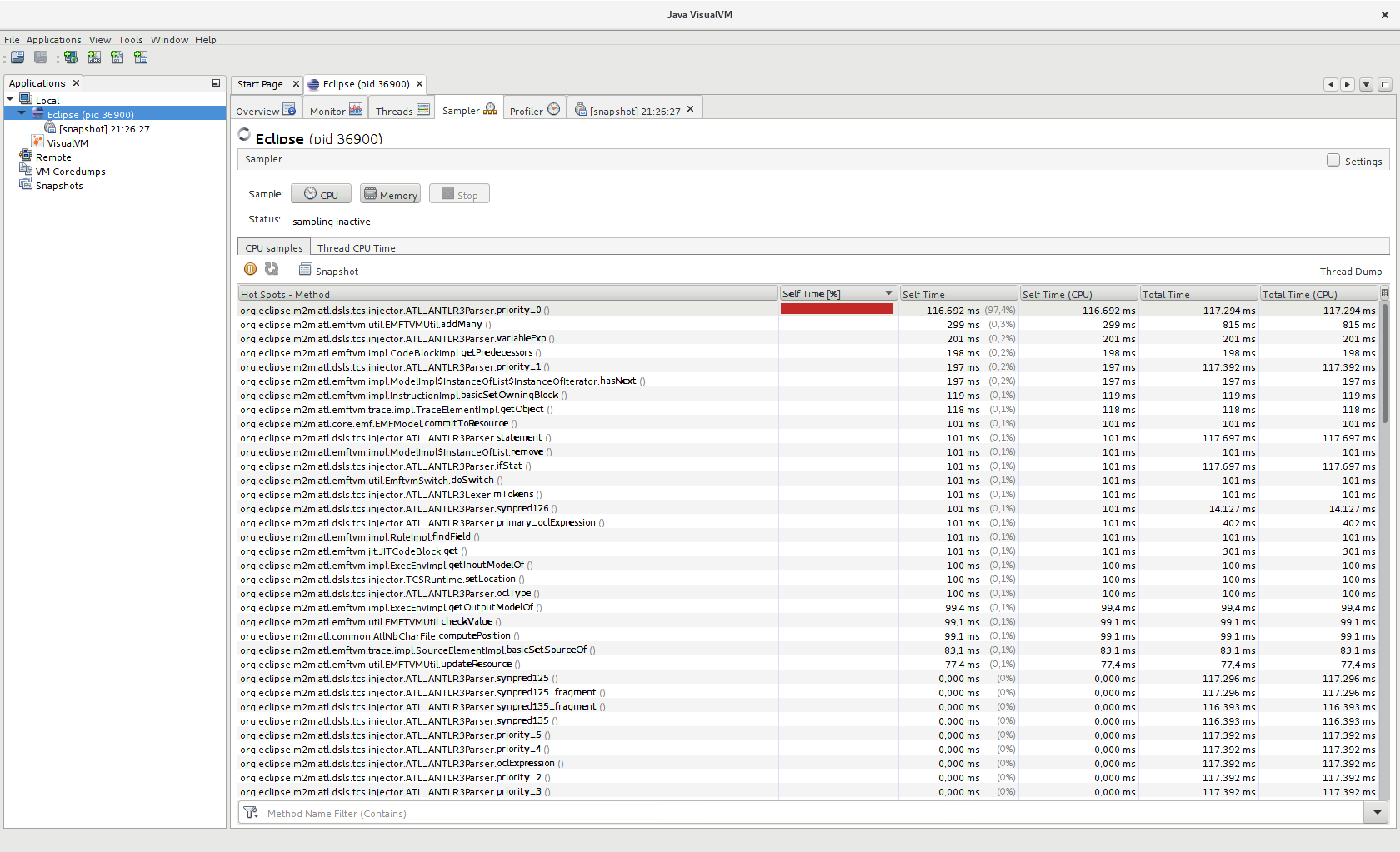Image resolution: width=1400 pixels, height=852 pixels.
Task: Click the Remote host icon in the tree
Action: 26,156
